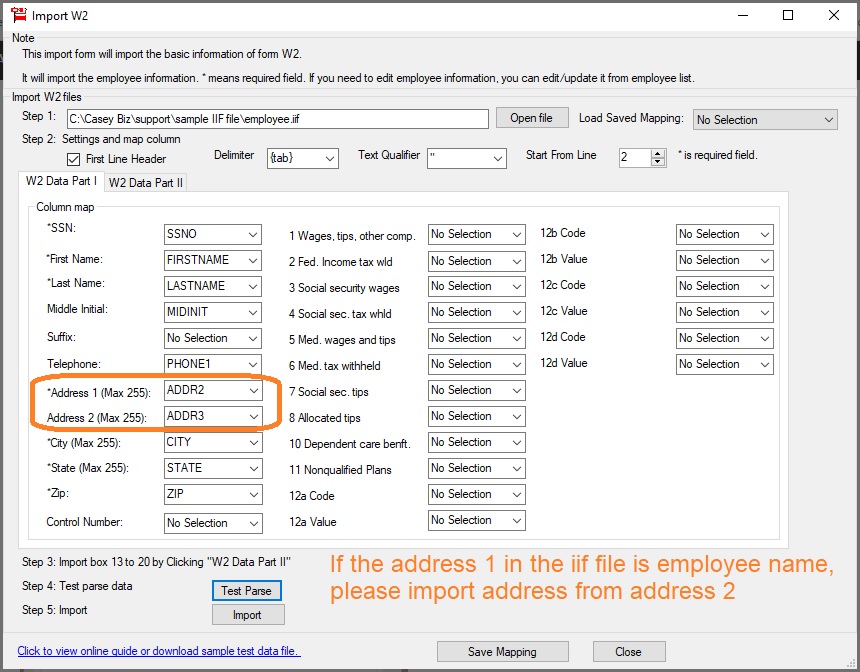The image size is (860, 672).
Task: Open the SSN column mapping dropdown
Action: tap(213, 234)
